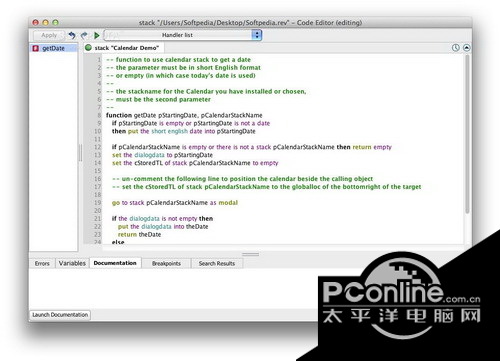Screen dimensions: 500x361
Task: Open the Handler list dropdown
Action: (x=183, y=35)
